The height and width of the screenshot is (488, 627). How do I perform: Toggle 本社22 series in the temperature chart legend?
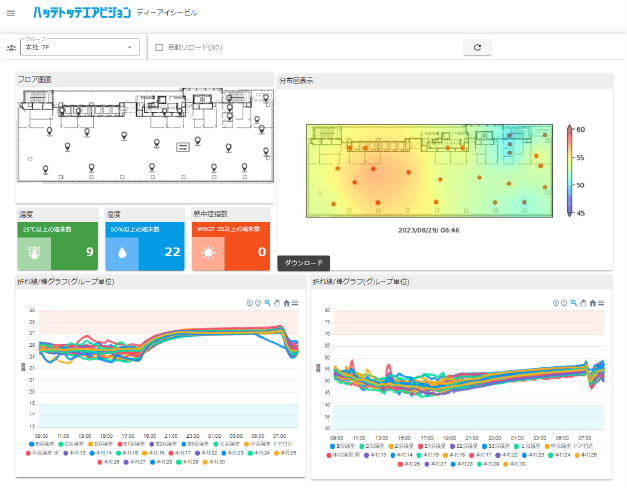point(206,453)
